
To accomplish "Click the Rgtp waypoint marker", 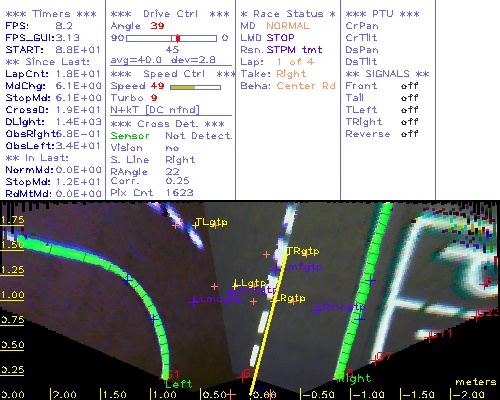I will 275,300.
